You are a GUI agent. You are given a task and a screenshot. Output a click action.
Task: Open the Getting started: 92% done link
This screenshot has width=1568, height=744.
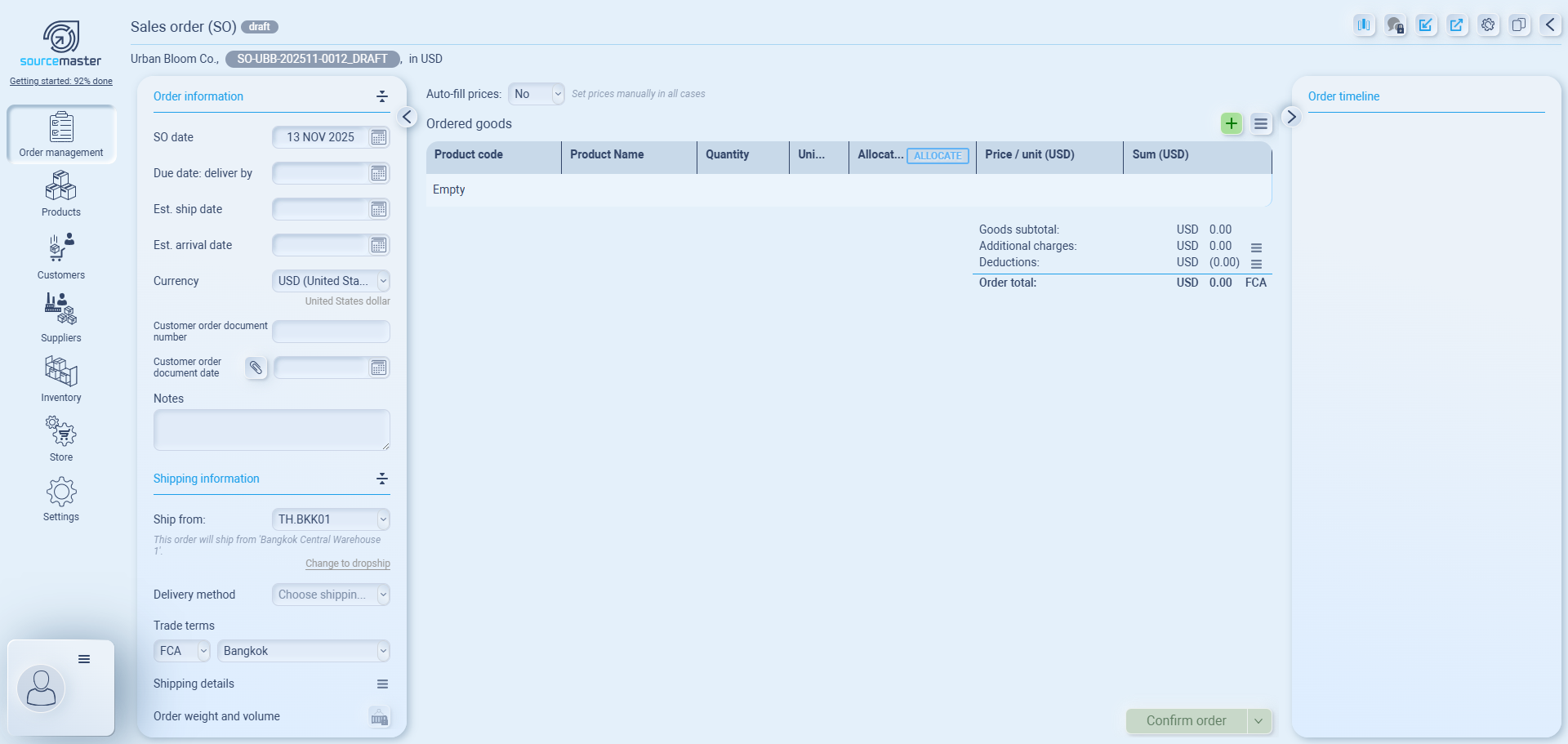coord(61,81)
